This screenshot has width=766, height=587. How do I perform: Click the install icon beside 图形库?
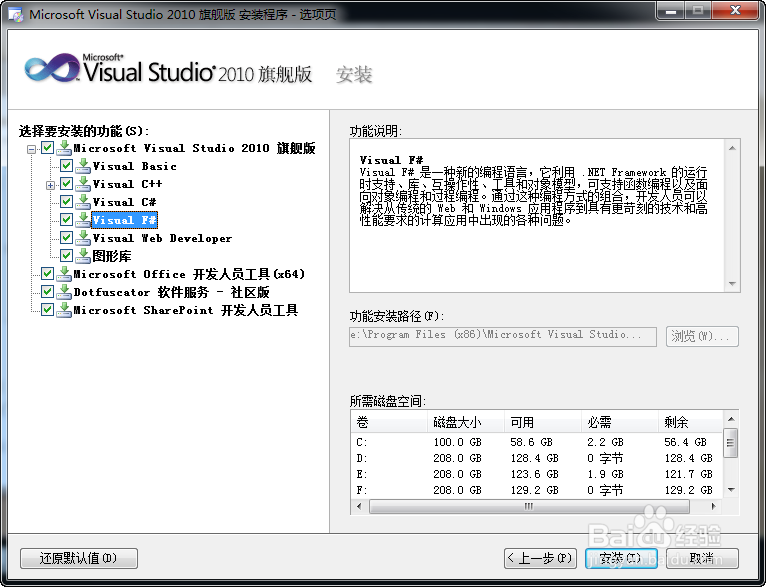83,256
